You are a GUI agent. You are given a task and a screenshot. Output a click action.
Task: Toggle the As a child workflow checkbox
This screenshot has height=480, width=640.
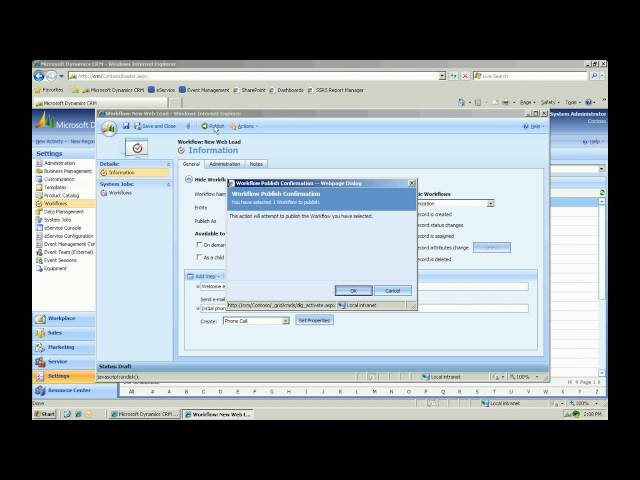[199, 257]
